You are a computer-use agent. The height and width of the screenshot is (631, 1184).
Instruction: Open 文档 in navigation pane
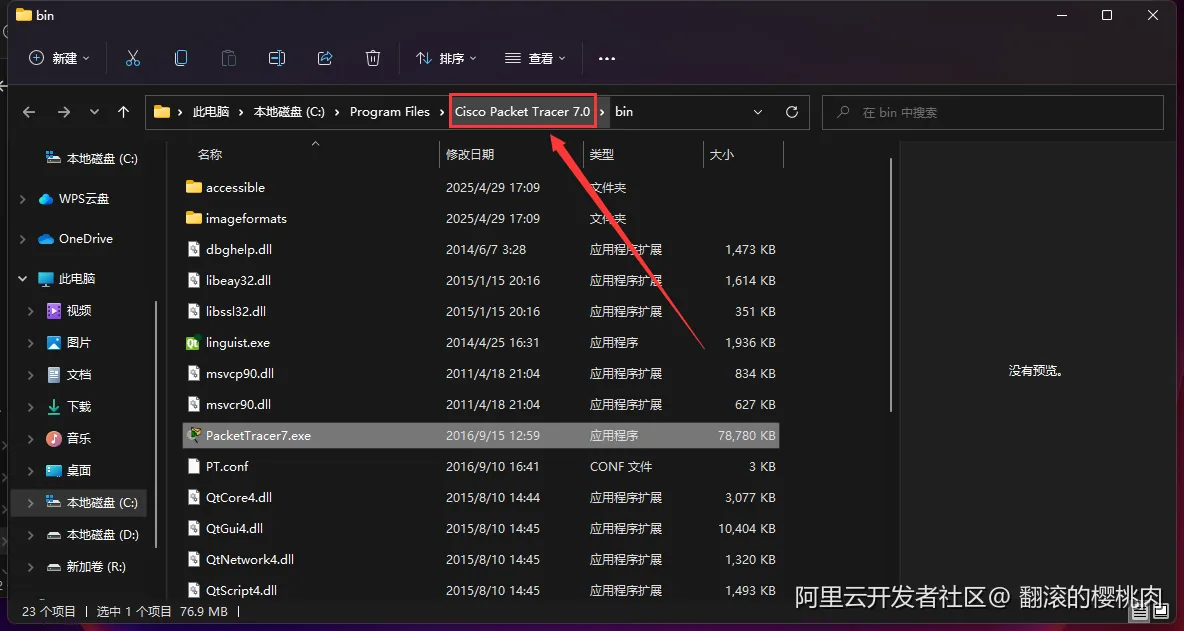click(79, 374)
